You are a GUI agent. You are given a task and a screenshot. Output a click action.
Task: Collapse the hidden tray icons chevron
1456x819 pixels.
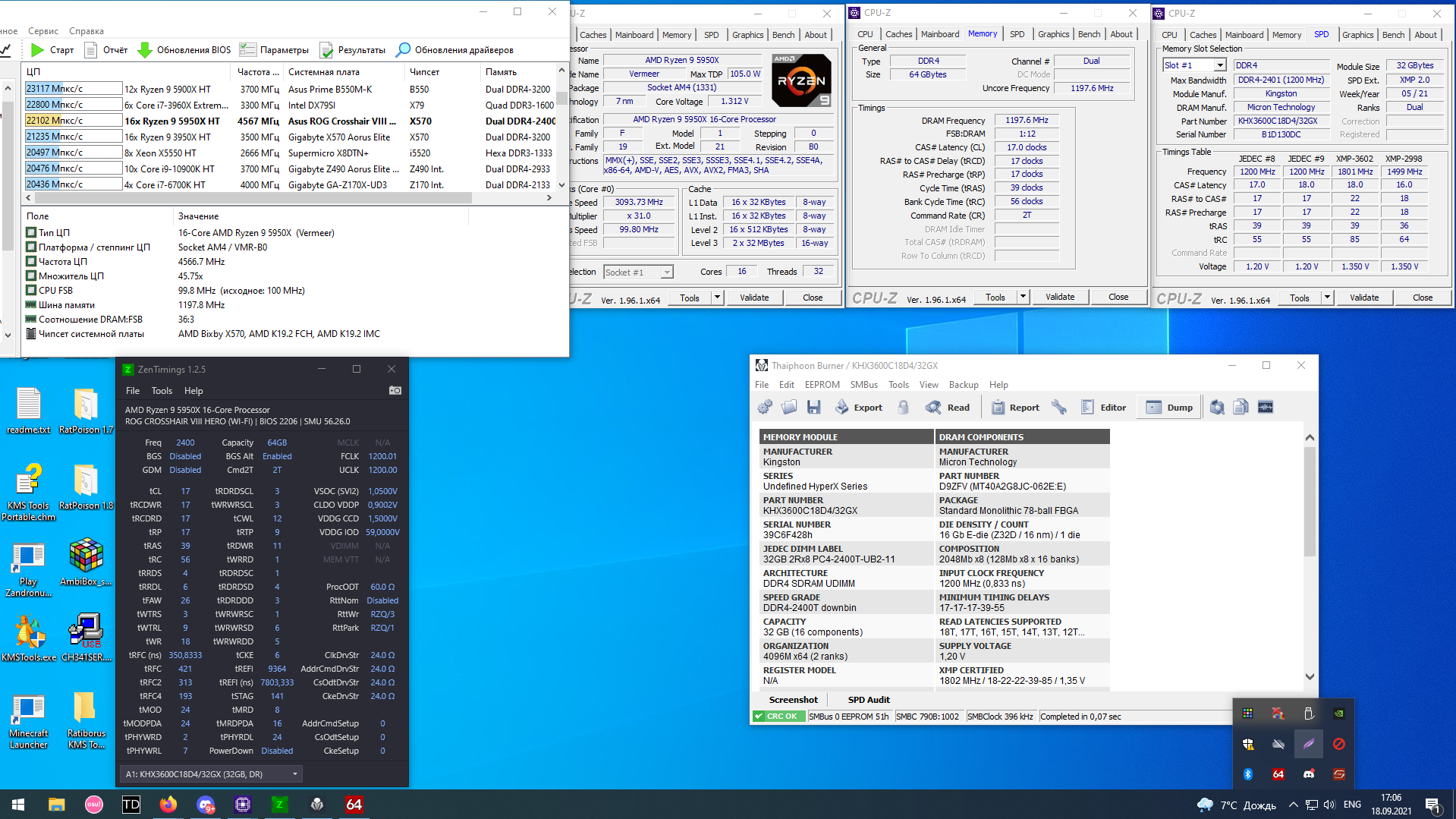click(x=1294, y=805)
